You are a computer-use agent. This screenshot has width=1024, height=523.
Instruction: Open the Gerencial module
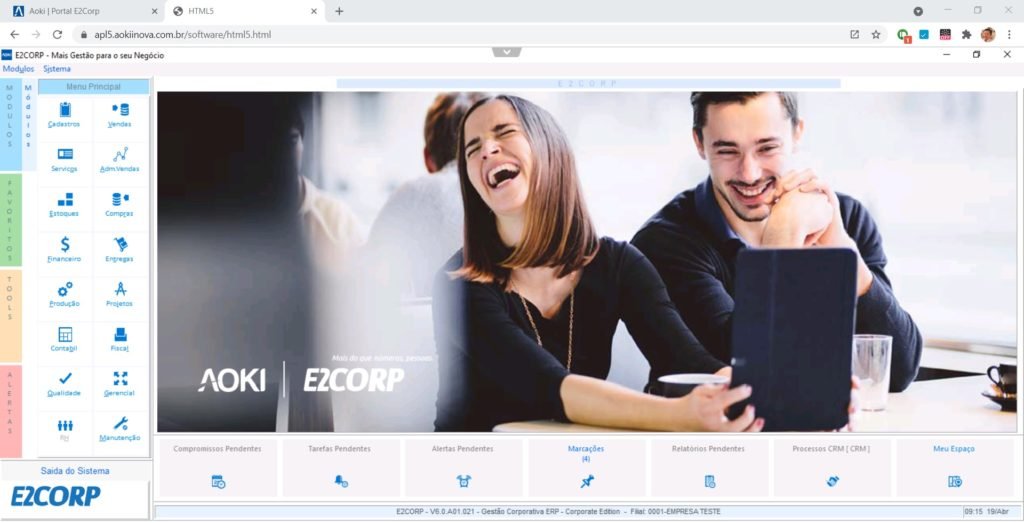120,385
